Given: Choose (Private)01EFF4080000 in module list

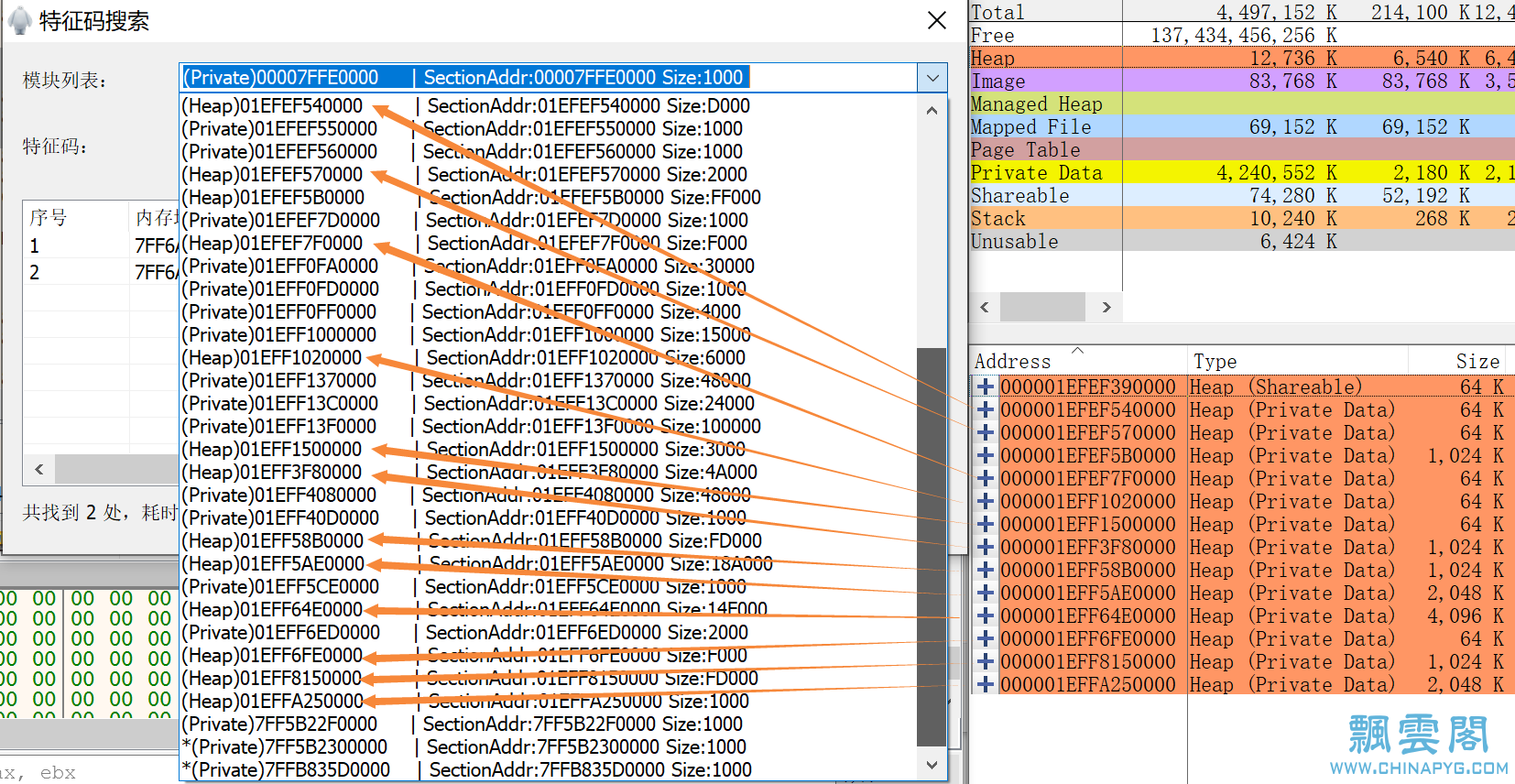Looking at the screenshot, I should (x=548, y=495).
